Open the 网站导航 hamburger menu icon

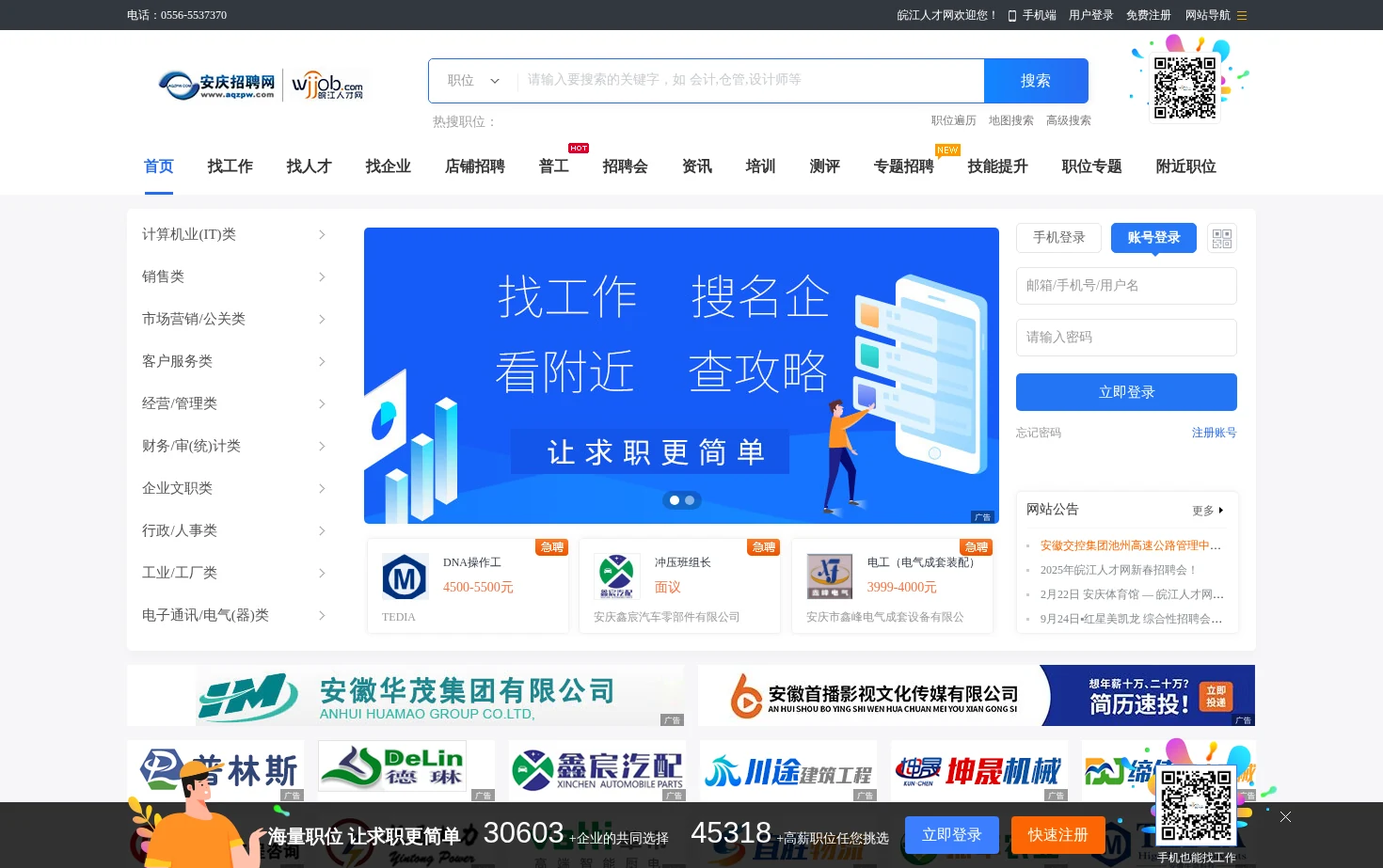point(1242,15)
